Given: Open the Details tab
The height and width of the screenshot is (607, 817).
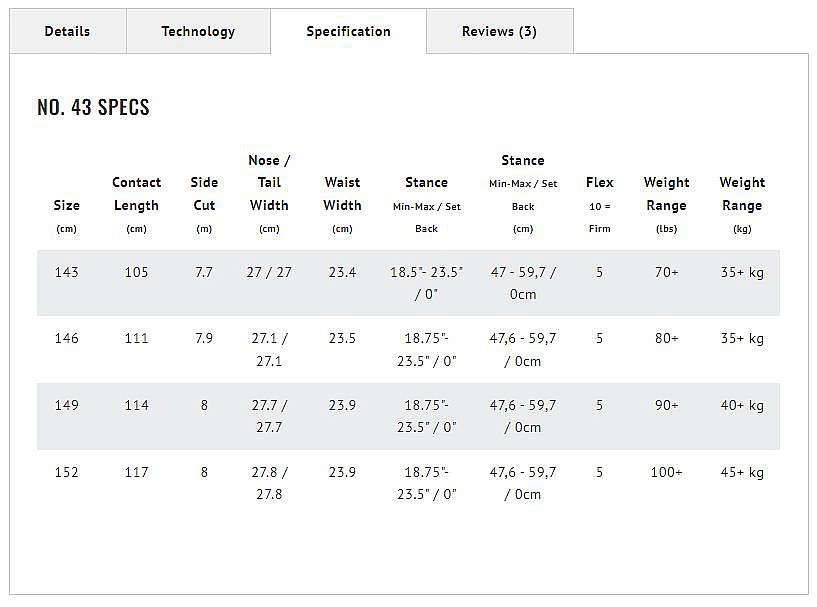Looking at the screenshot, I should (x=68, y=31).
